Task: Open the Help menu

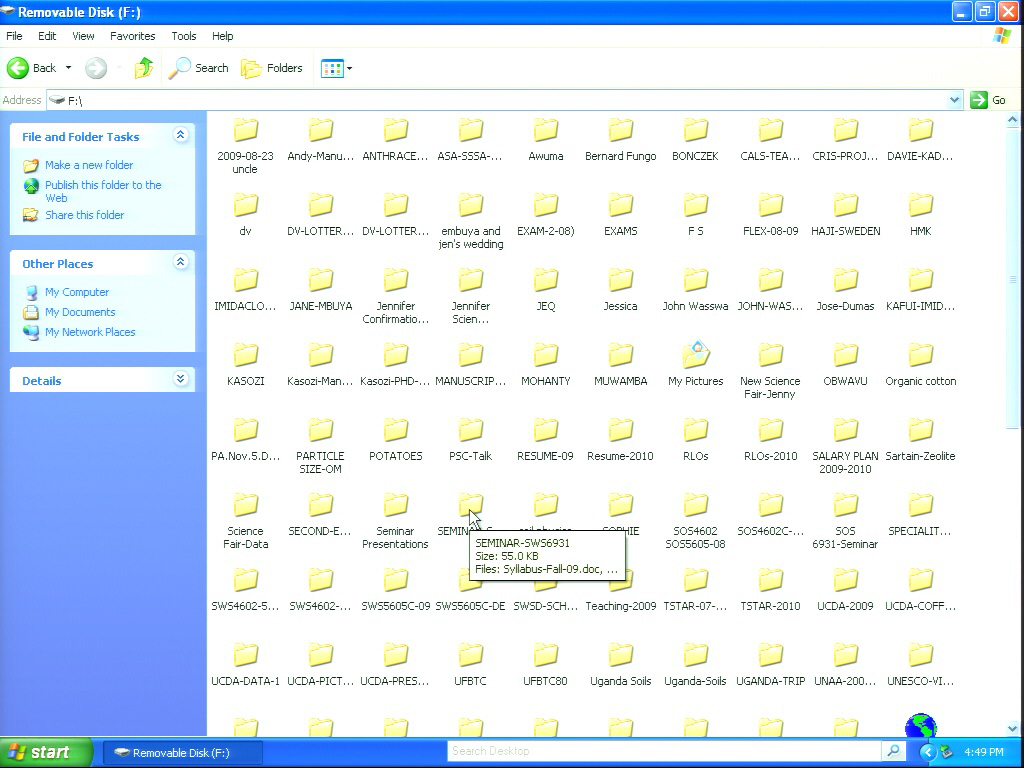Action: (x=222, y=36)
